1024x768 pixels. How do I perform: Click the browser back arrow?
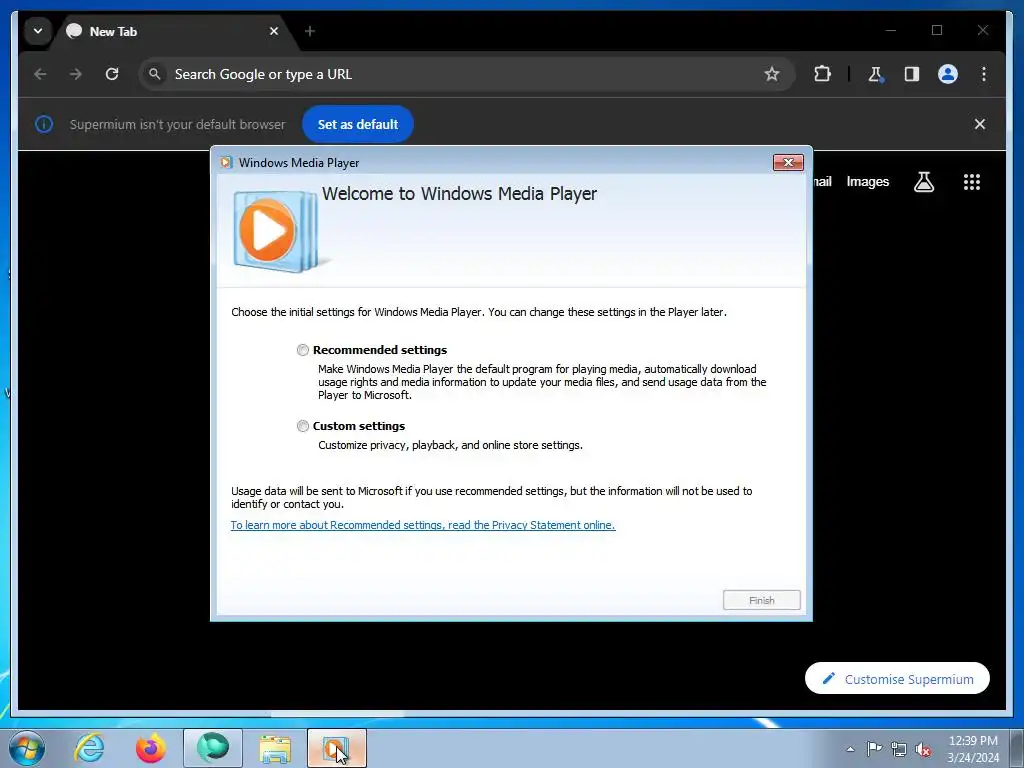tap(40, 74)
